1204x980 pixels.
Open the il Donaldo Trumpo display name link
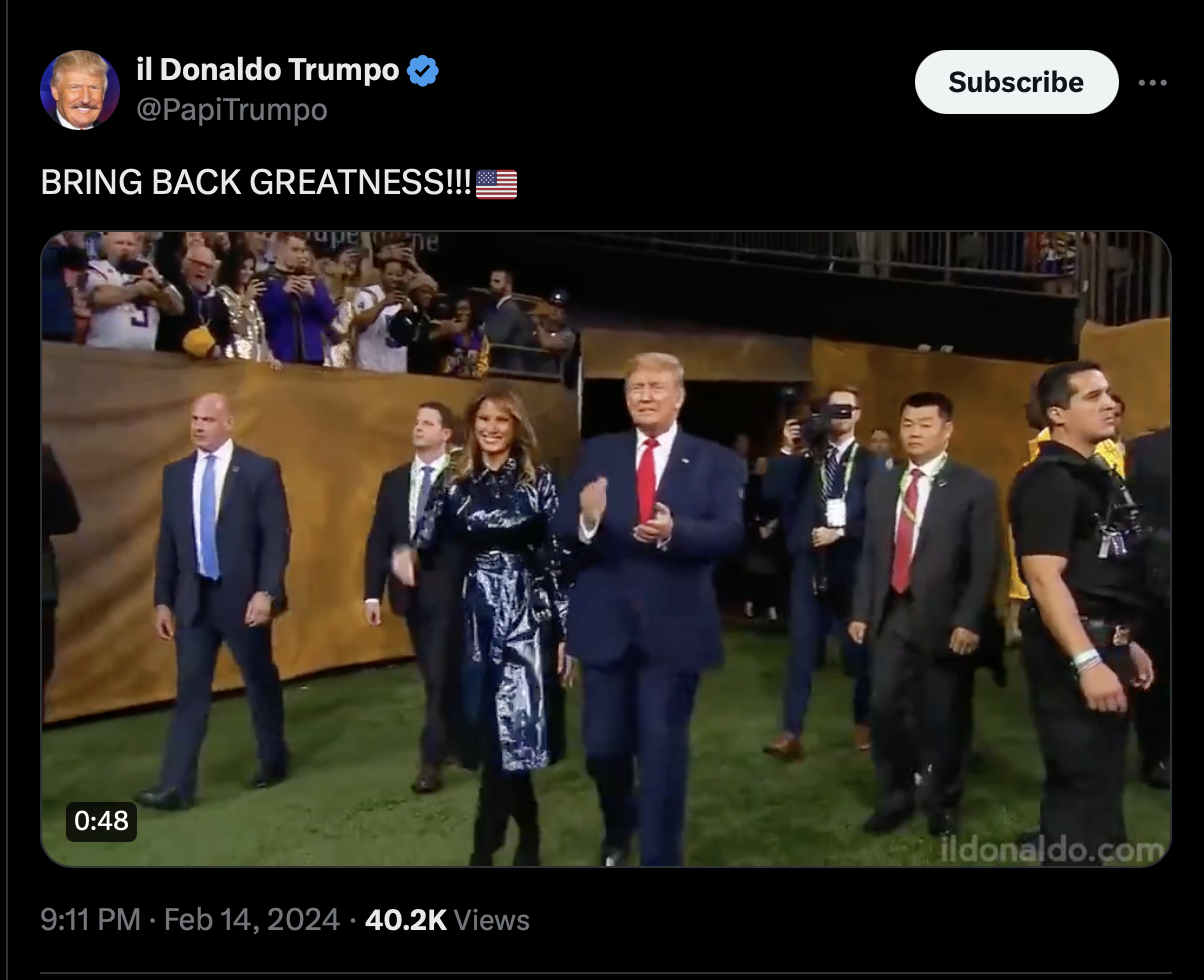pos(267,70)
